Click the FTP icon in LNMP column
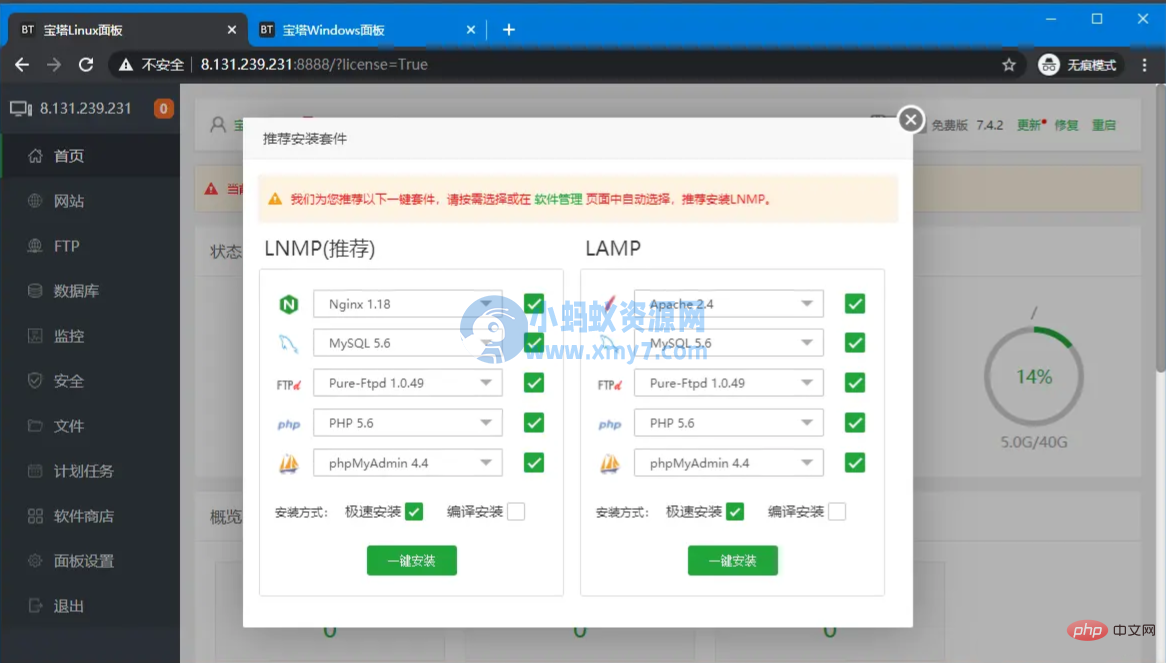The height and width of the screenshot is (663, 1166). click(x=289, y=384)
